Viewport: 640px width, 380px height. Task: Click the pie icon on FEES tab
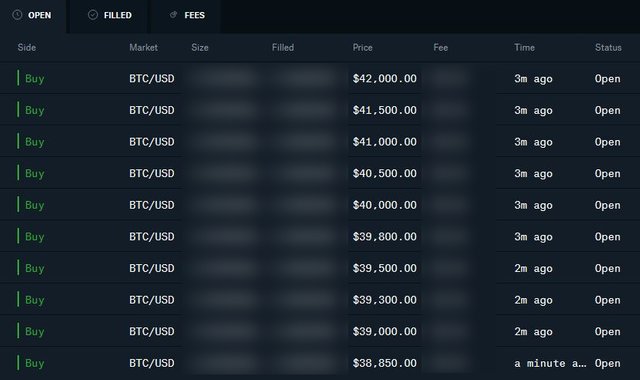click(x=173, y=15)
